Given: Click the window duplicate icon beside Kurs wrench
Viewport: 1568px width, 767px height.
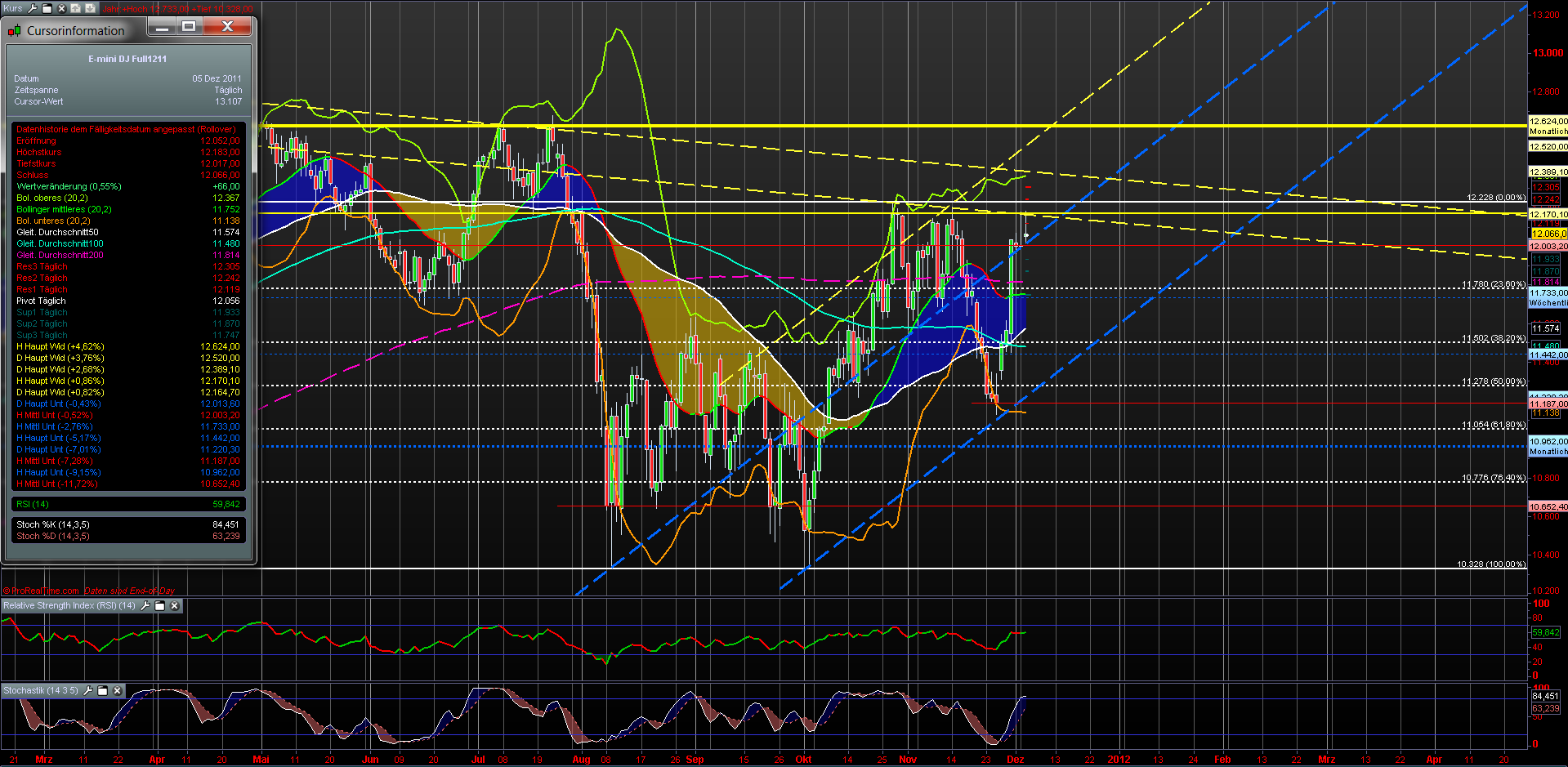Looking at the screenshot, I should [46, 8].
